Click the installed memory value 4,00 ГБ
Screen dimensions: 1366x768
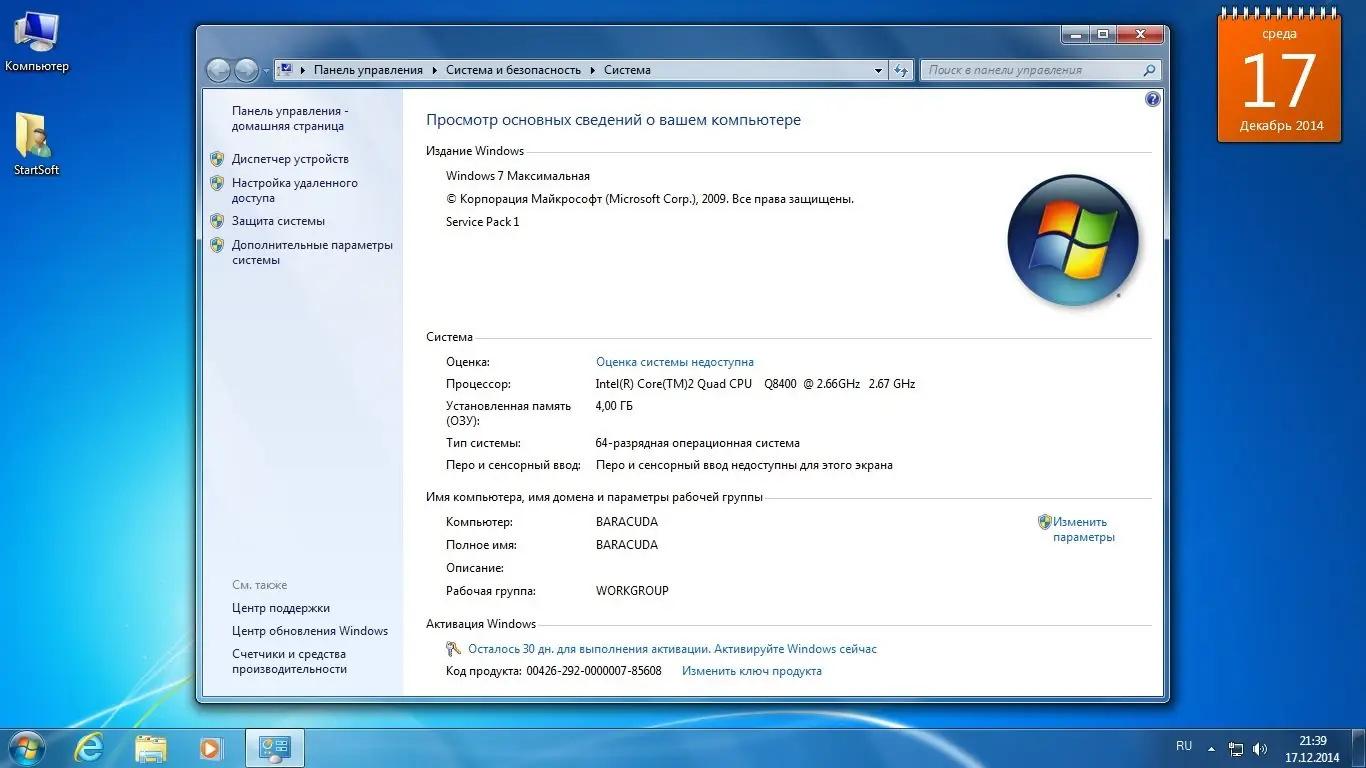click(614, 406)
